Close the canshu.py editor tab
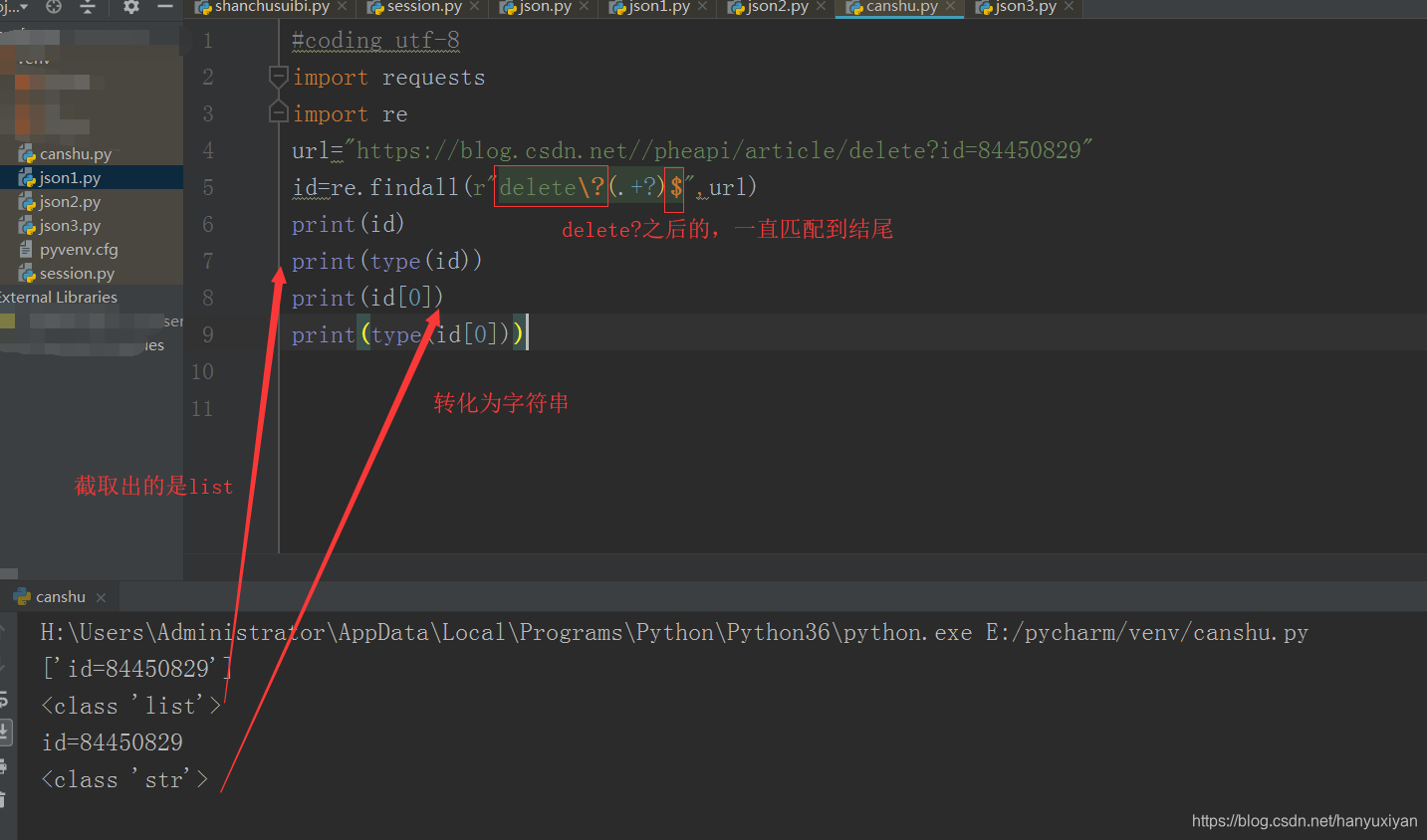The height and width of the screenshot is (840, 1427). pos(950,7)
